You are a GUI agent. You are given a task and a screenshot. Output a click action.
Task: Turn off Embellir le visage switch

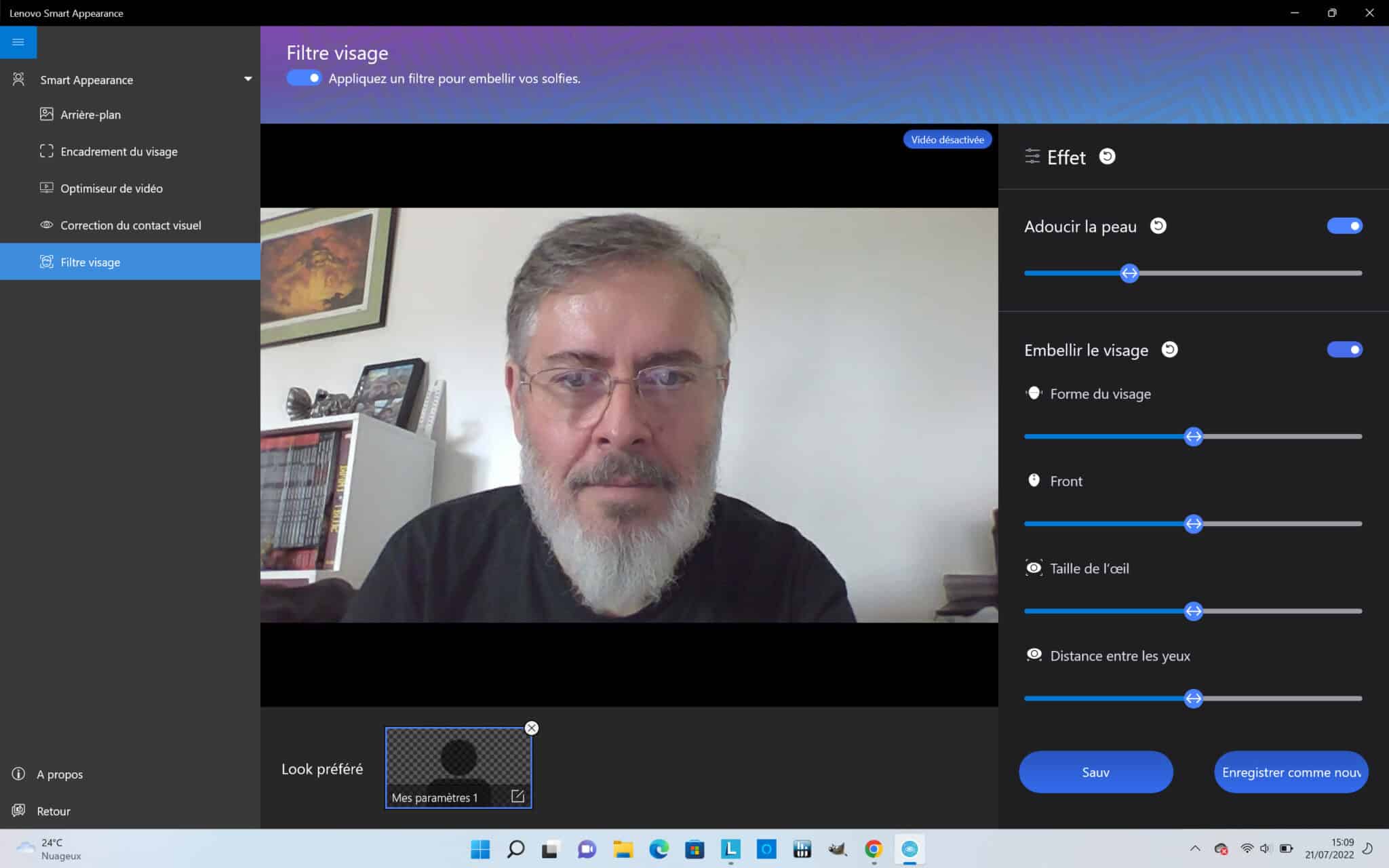coord(1345,349)
